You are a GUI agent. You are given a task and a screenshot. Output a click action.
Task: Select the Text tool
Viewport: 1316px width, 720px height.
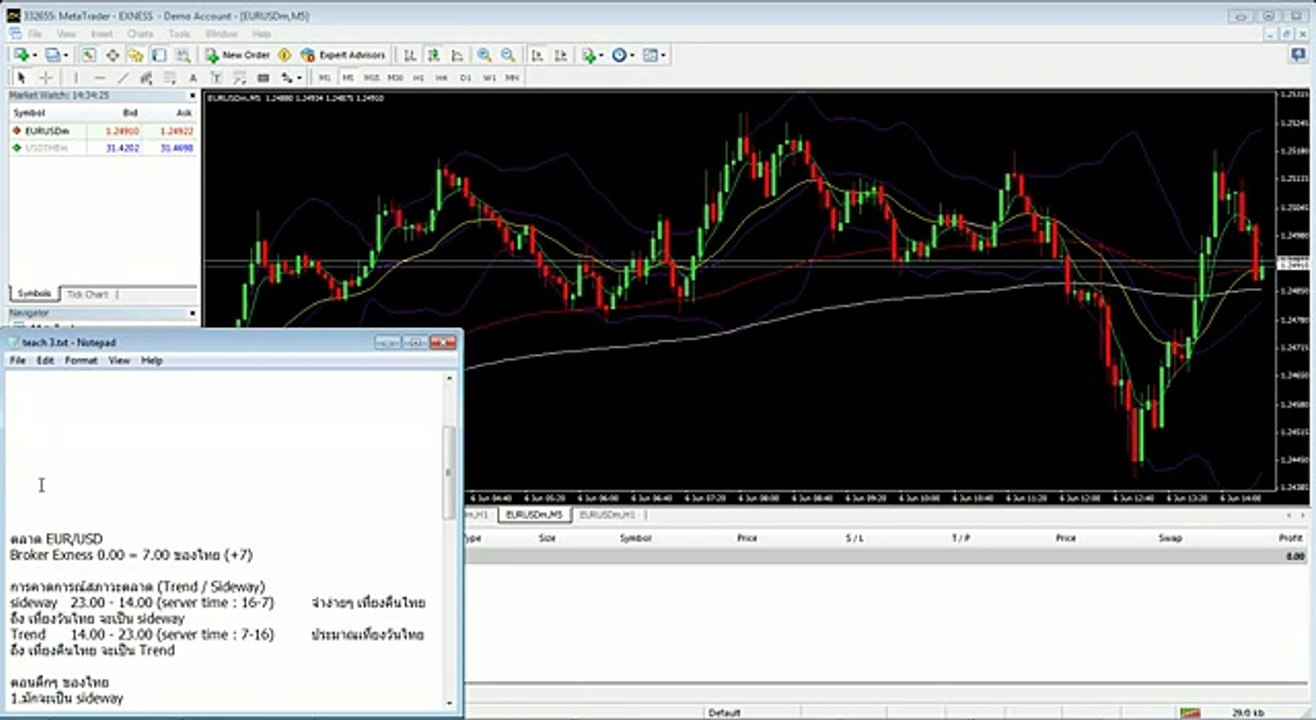coord(193,77)
